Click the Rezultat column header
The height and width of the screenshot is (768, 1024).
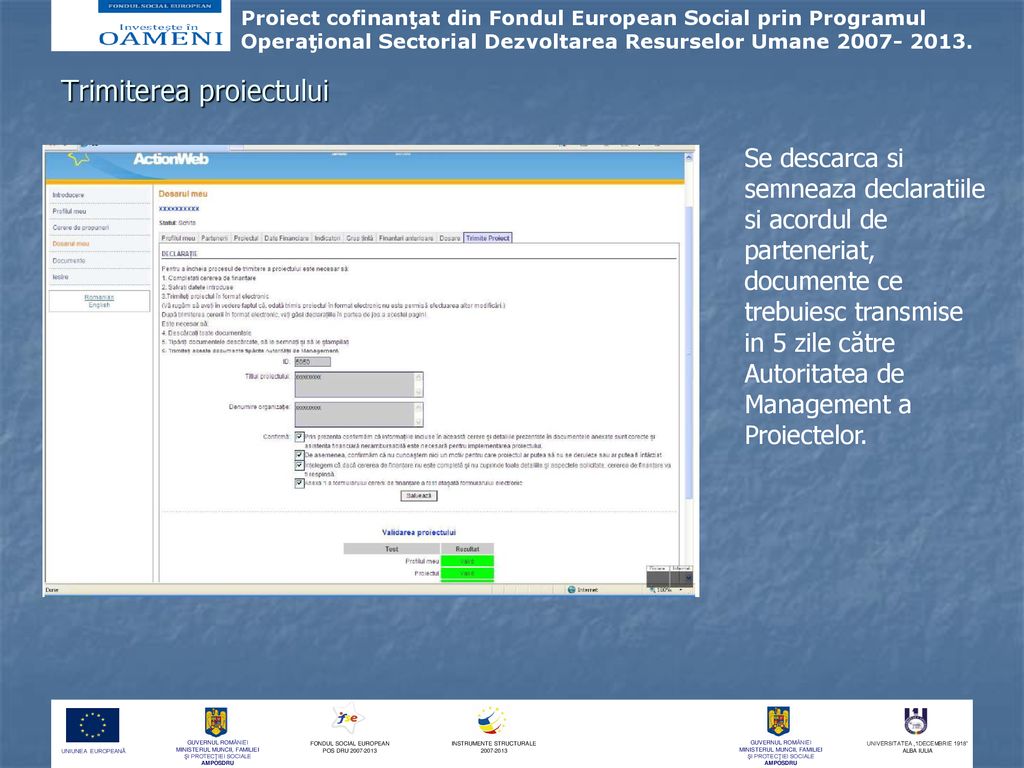[x=468, y=549]
